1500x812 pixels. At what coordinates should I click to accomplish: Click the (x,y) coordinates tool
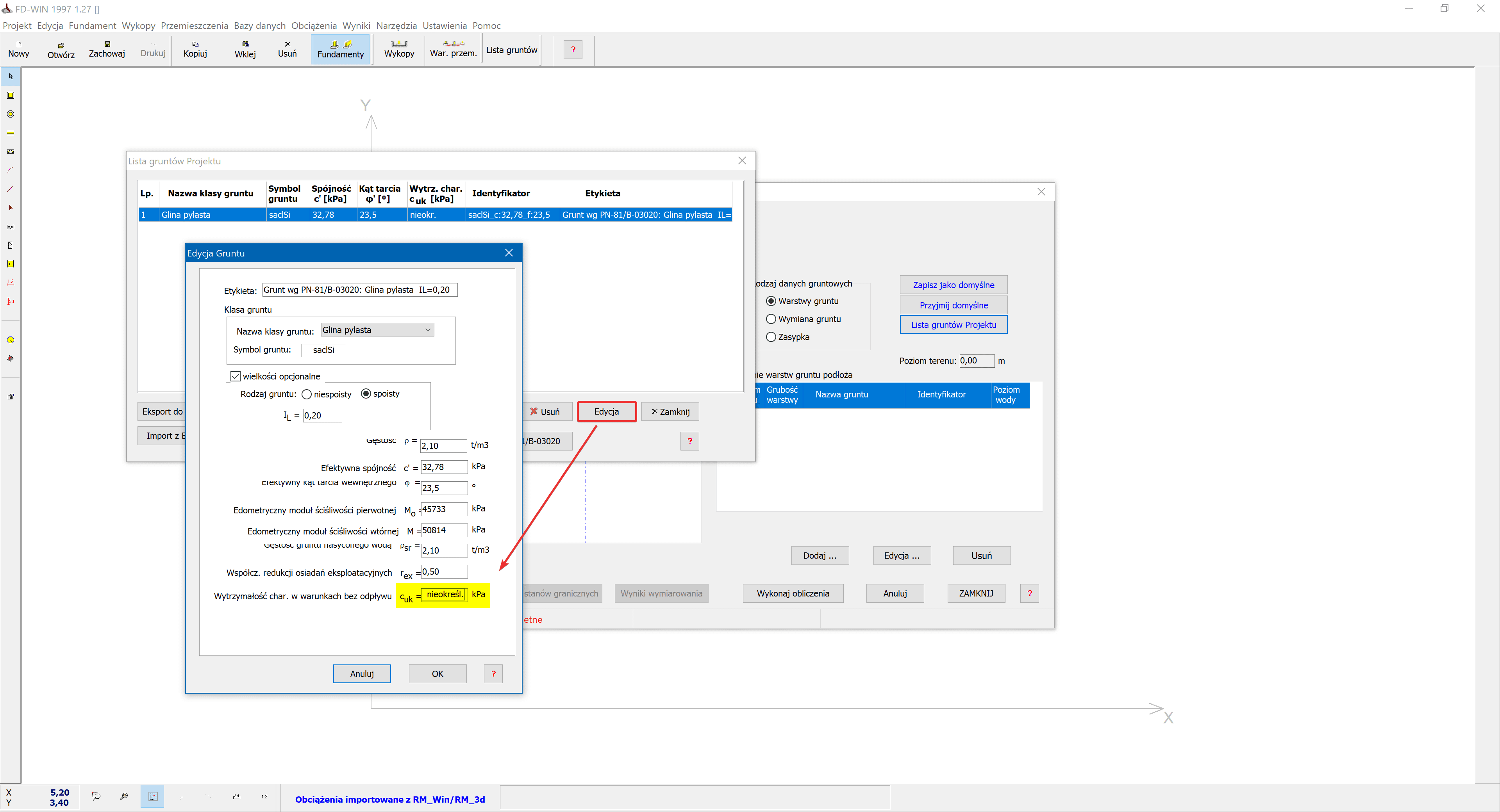[11, 226]
